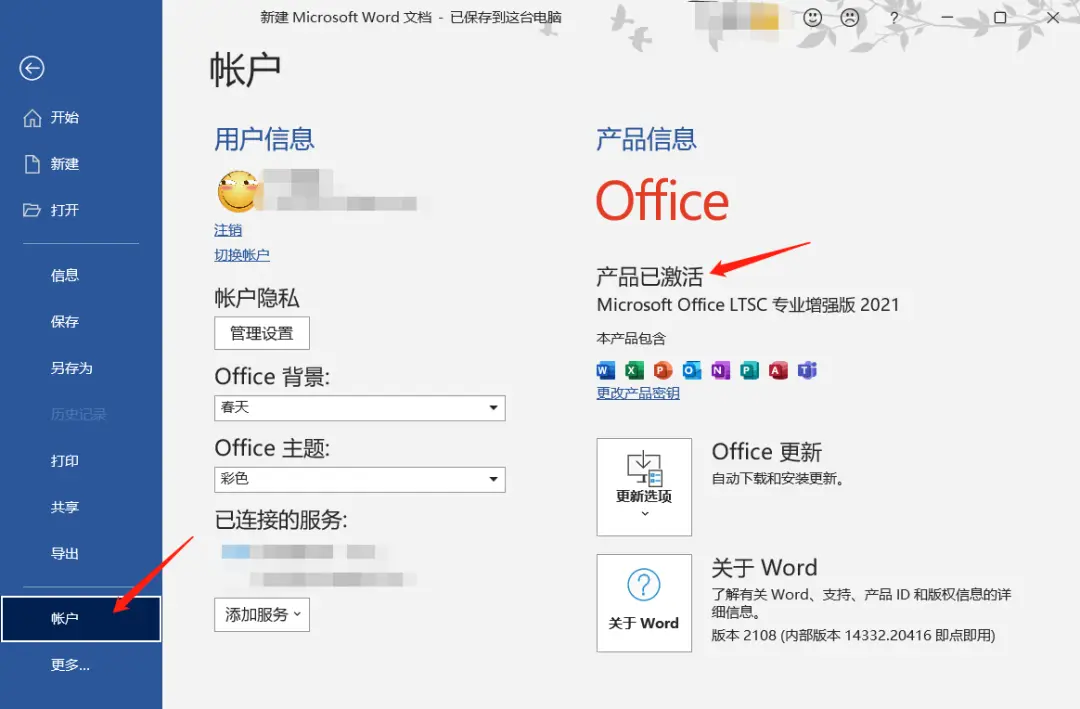The image size is (1080, 709).
Task: Open the 添加服务 dropdown button
Action: (262, 615)
